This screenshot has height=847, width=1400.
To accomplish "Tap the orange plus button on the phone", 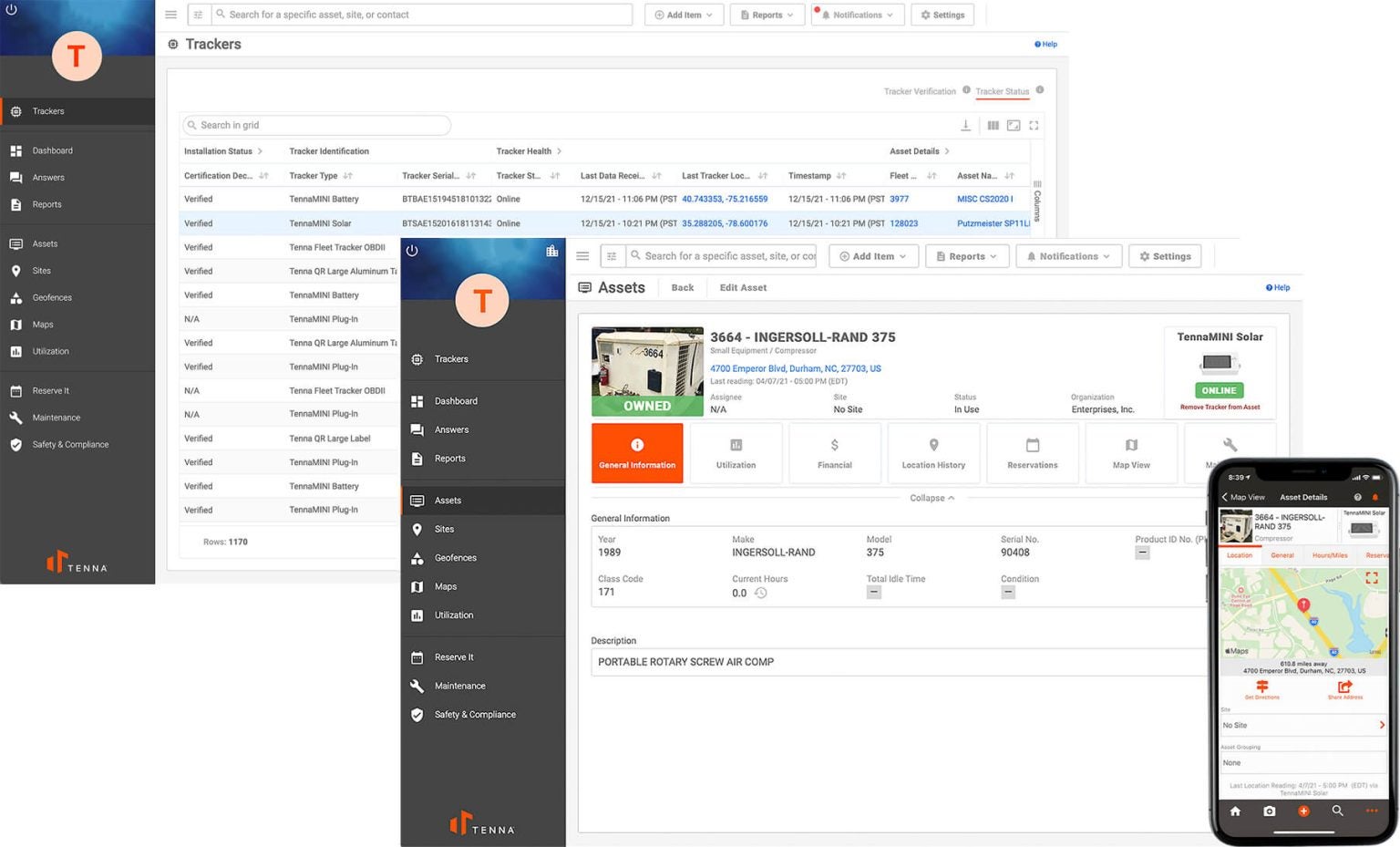I will [1303, 811].
